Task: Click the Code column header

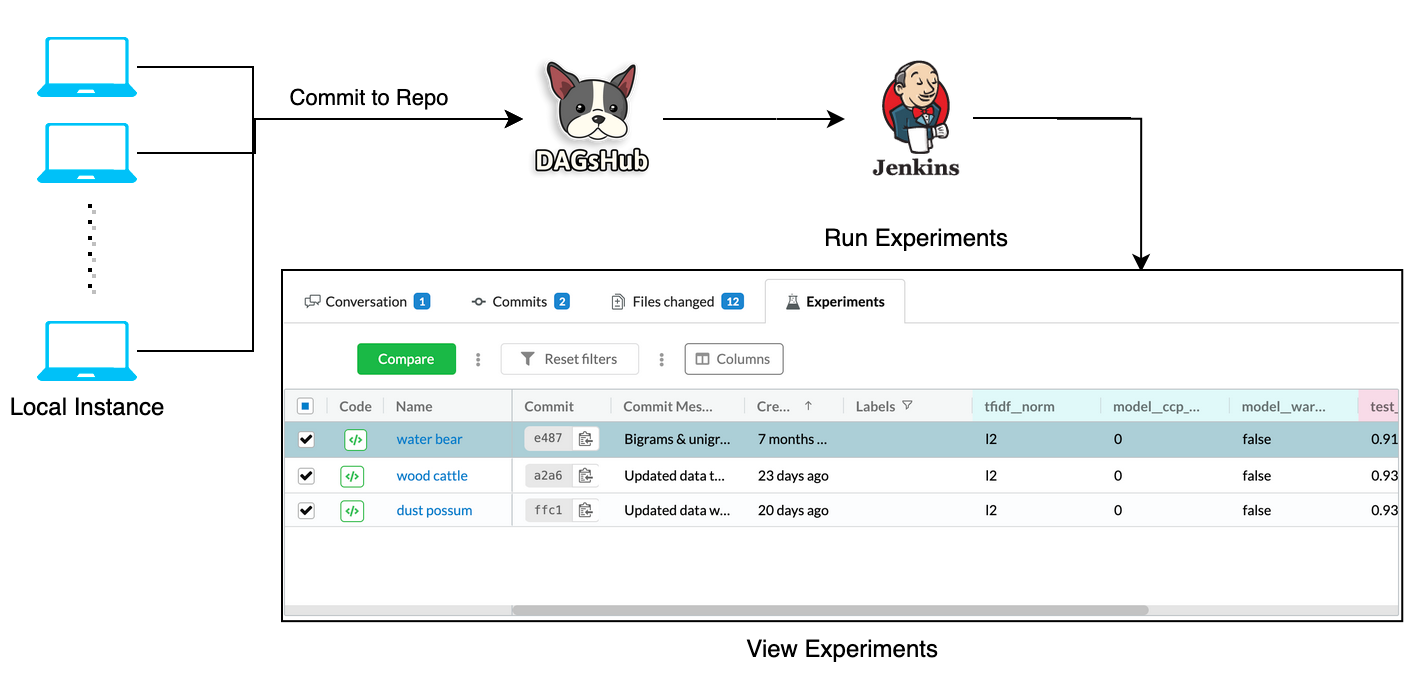Action: pos(355,406)
